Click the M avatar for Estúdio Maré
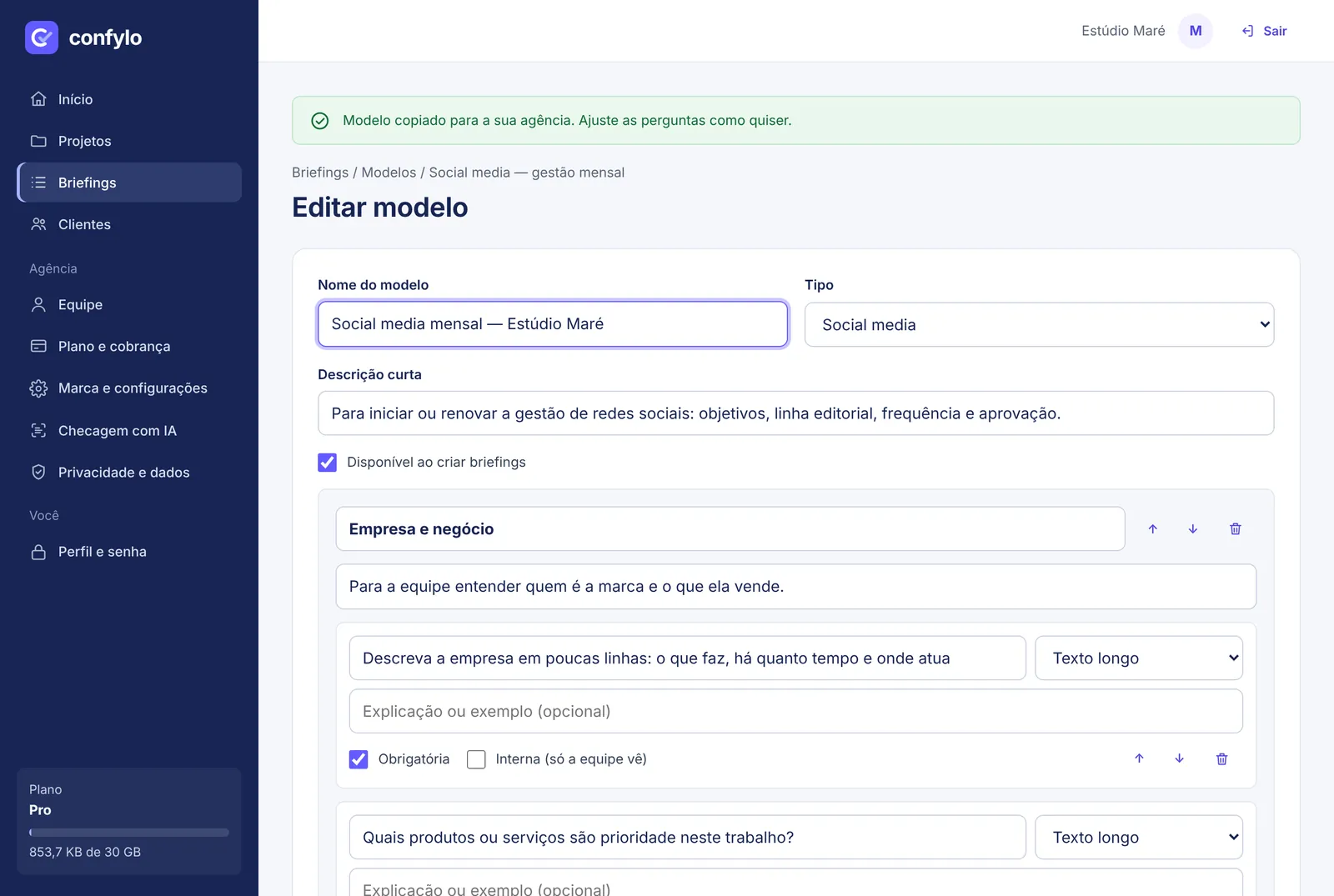The width and height of the screenshot is (1334, 896). [1196, 31]
